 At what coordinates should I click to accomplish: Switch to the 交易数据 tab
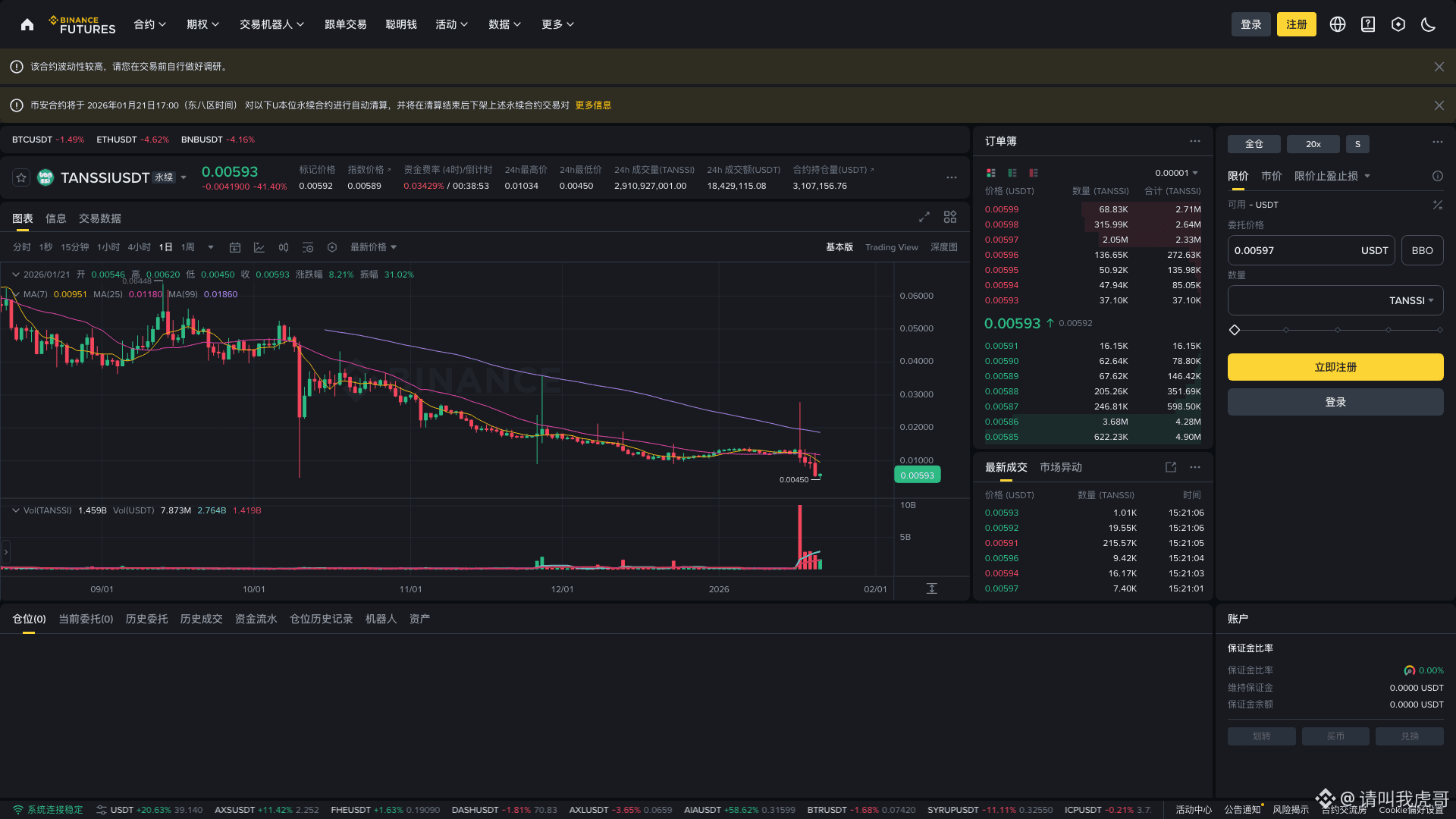99,218
